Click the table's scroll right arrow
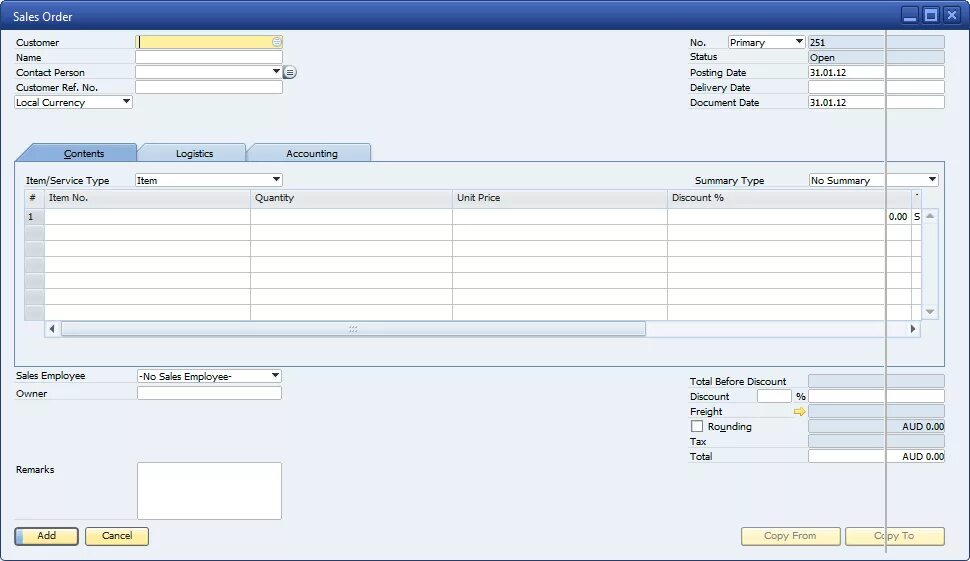 (x=912, y=329)
